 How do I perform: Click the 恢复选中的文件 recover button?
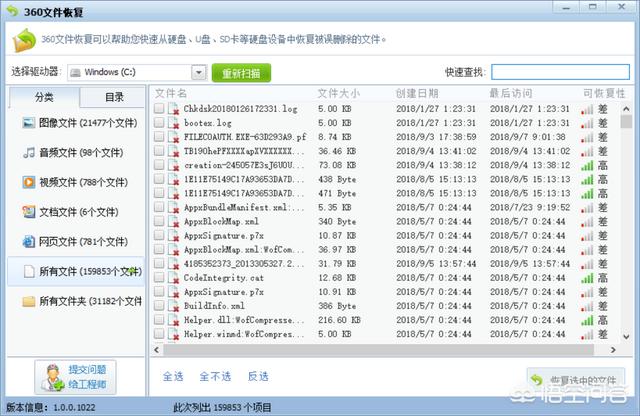(x=576, y=380)
